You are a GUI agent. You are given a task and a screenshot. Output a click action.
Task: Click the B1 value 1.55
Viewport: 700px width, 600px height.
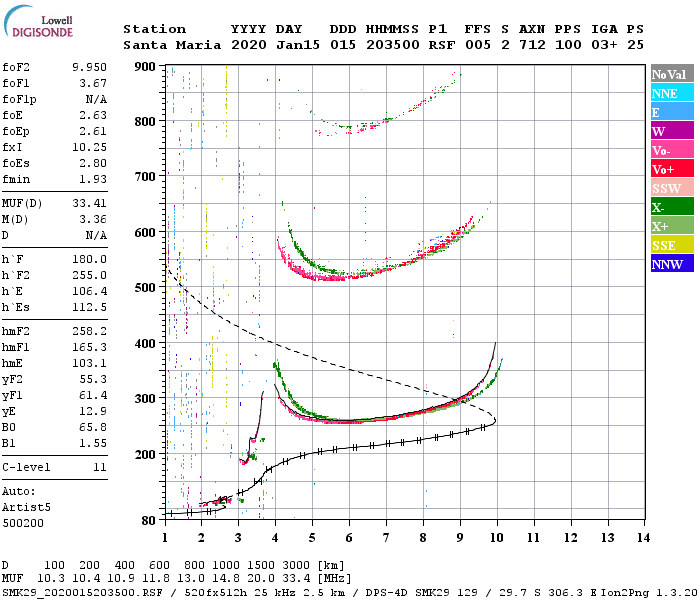93,443
